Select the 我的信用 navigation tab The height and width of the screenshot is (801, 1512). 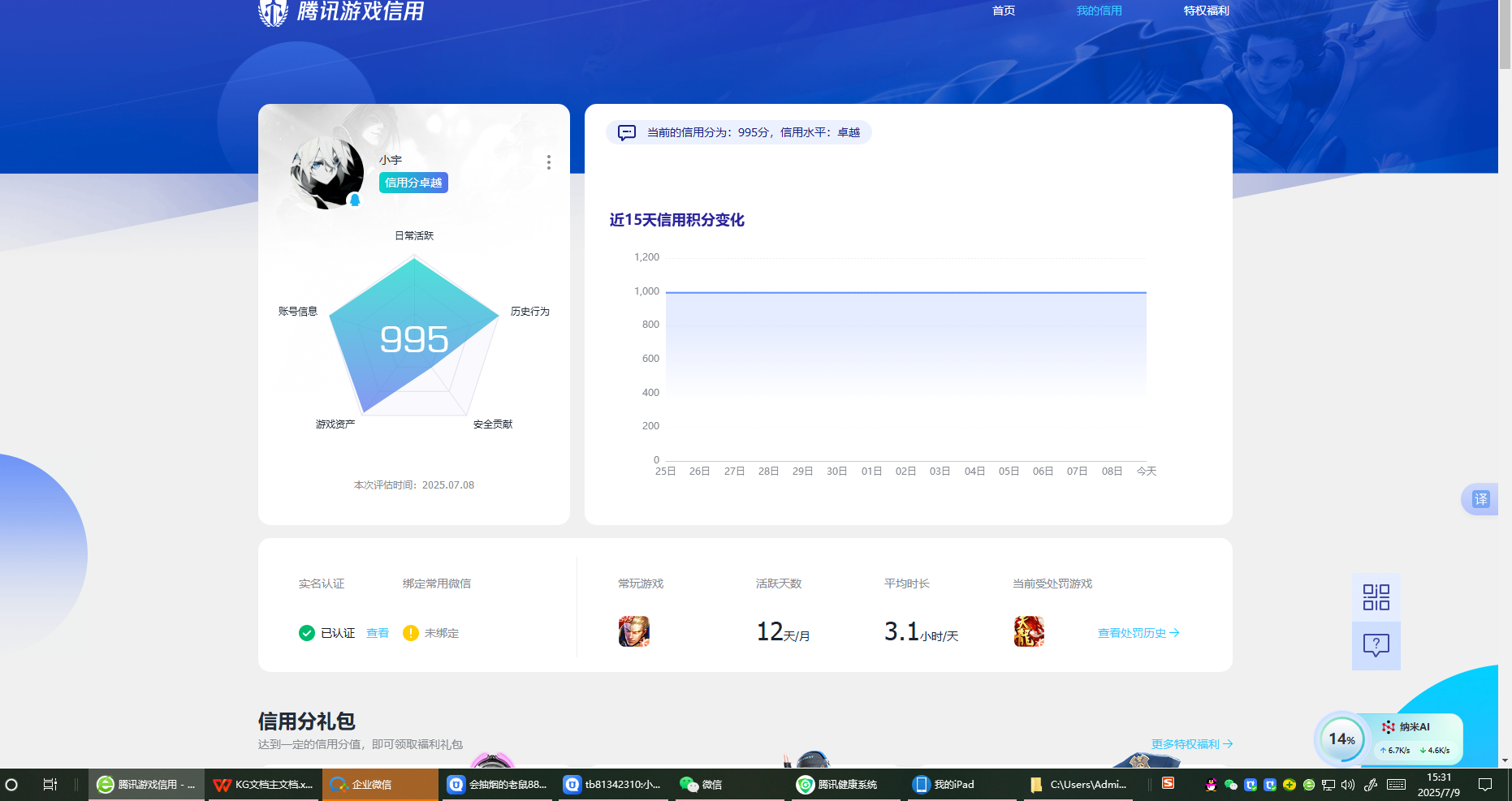pos(1099,11)
